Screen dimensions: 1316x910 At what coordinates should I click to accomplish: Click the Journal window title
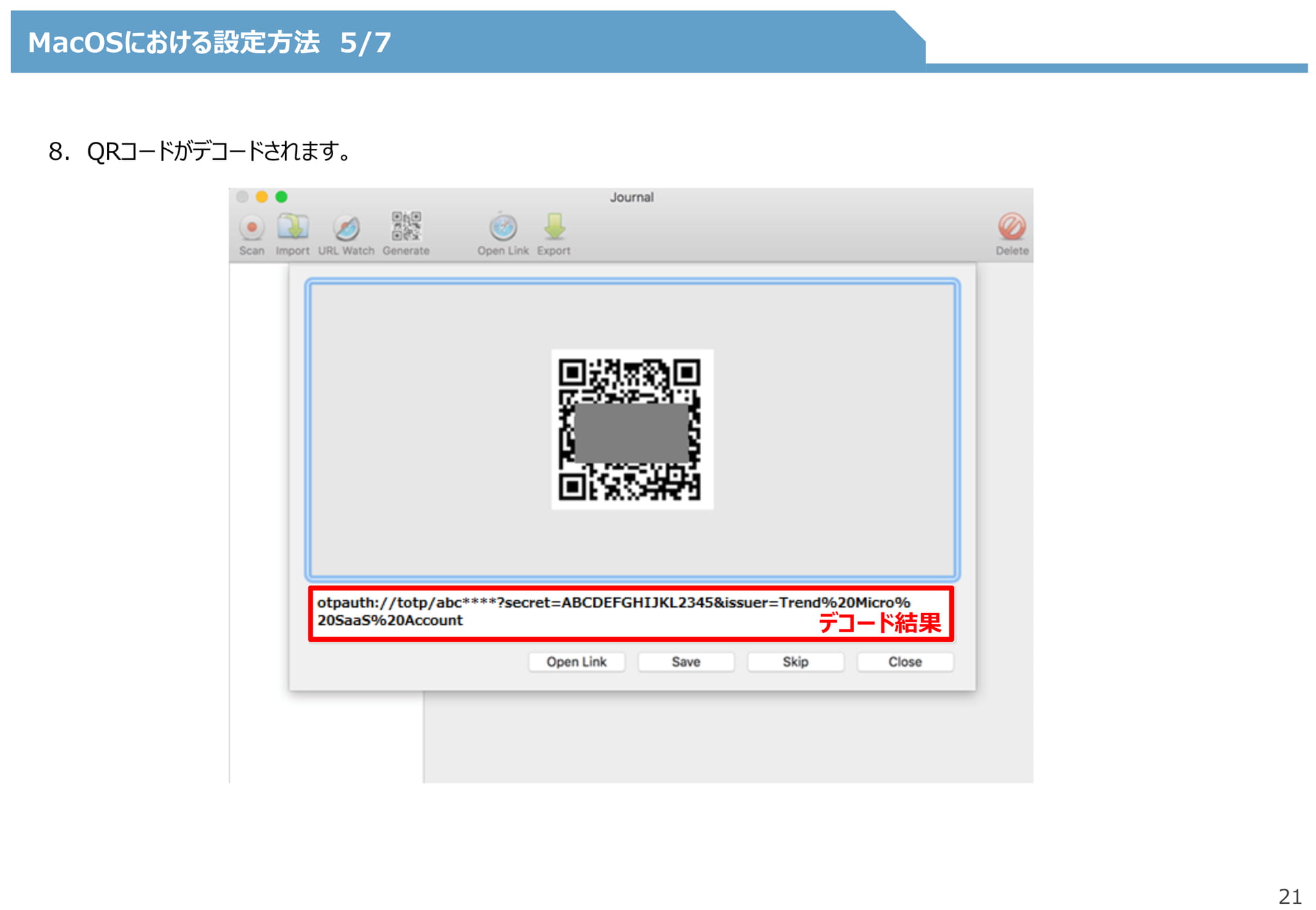point(632,197)
